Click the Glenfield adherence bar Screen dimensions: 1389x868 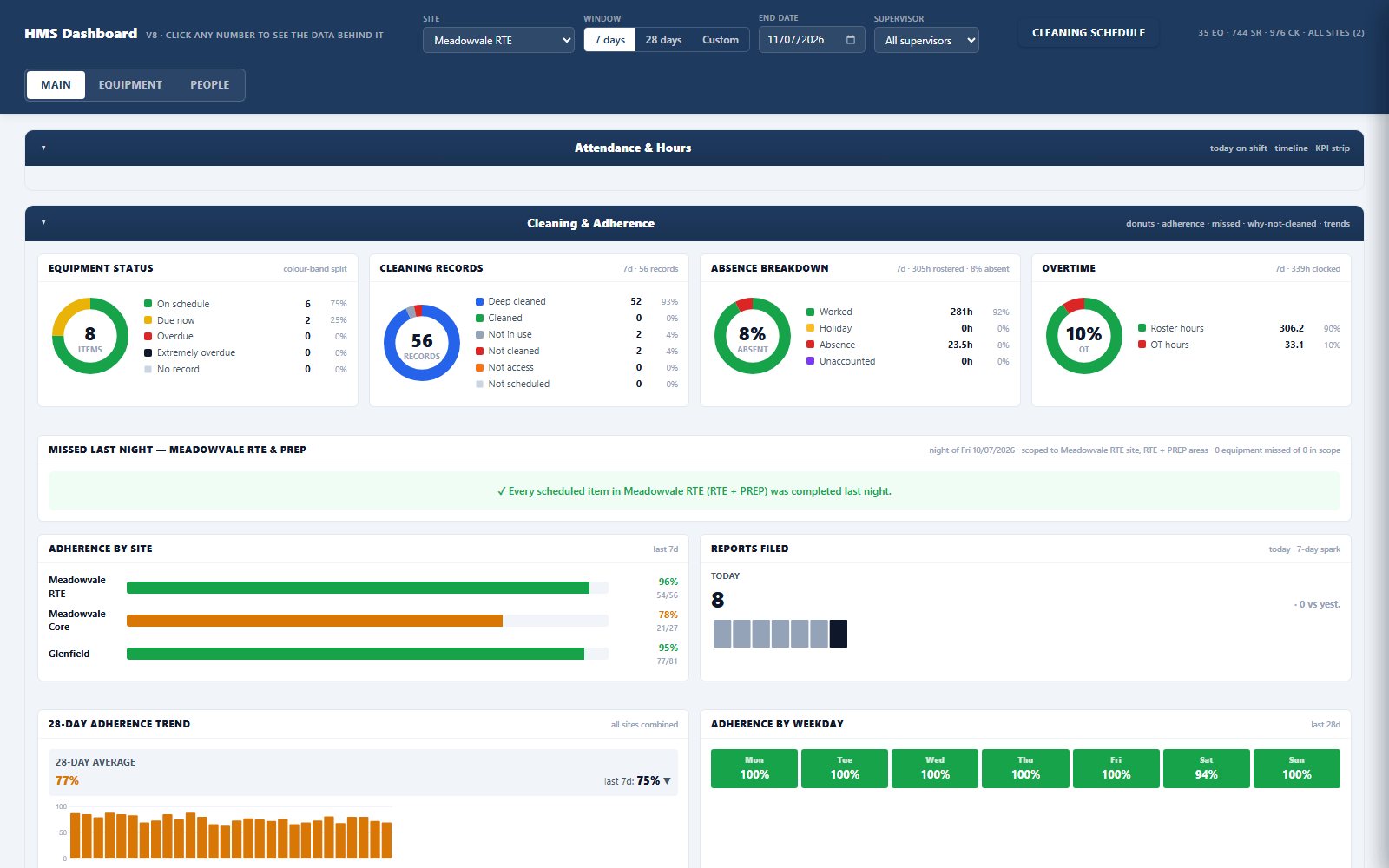click(355, 654)
